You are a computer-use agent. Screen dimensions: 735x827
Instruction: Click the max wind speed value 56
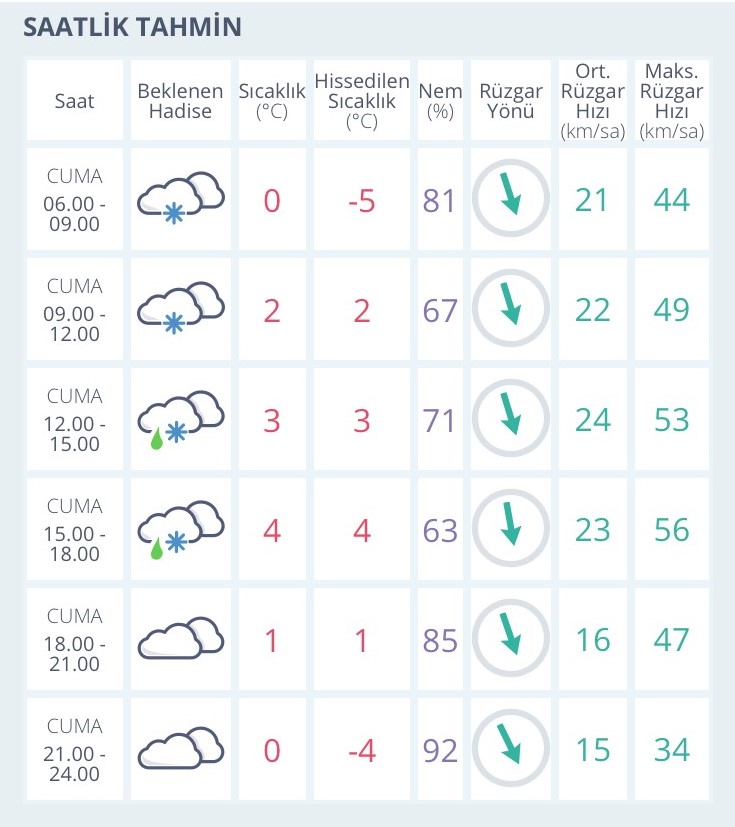[x=671, y=530]
